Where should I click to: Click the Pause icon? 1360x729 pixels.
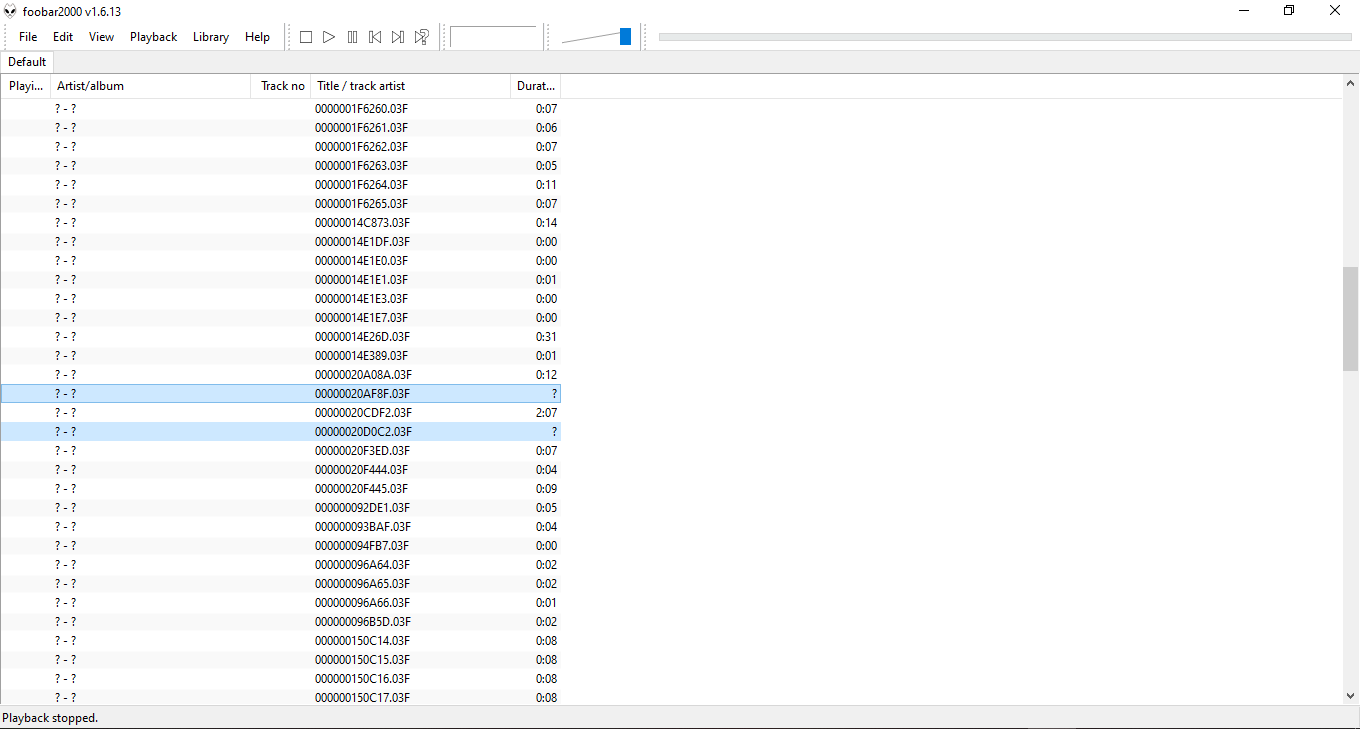(x=352, y=36)
